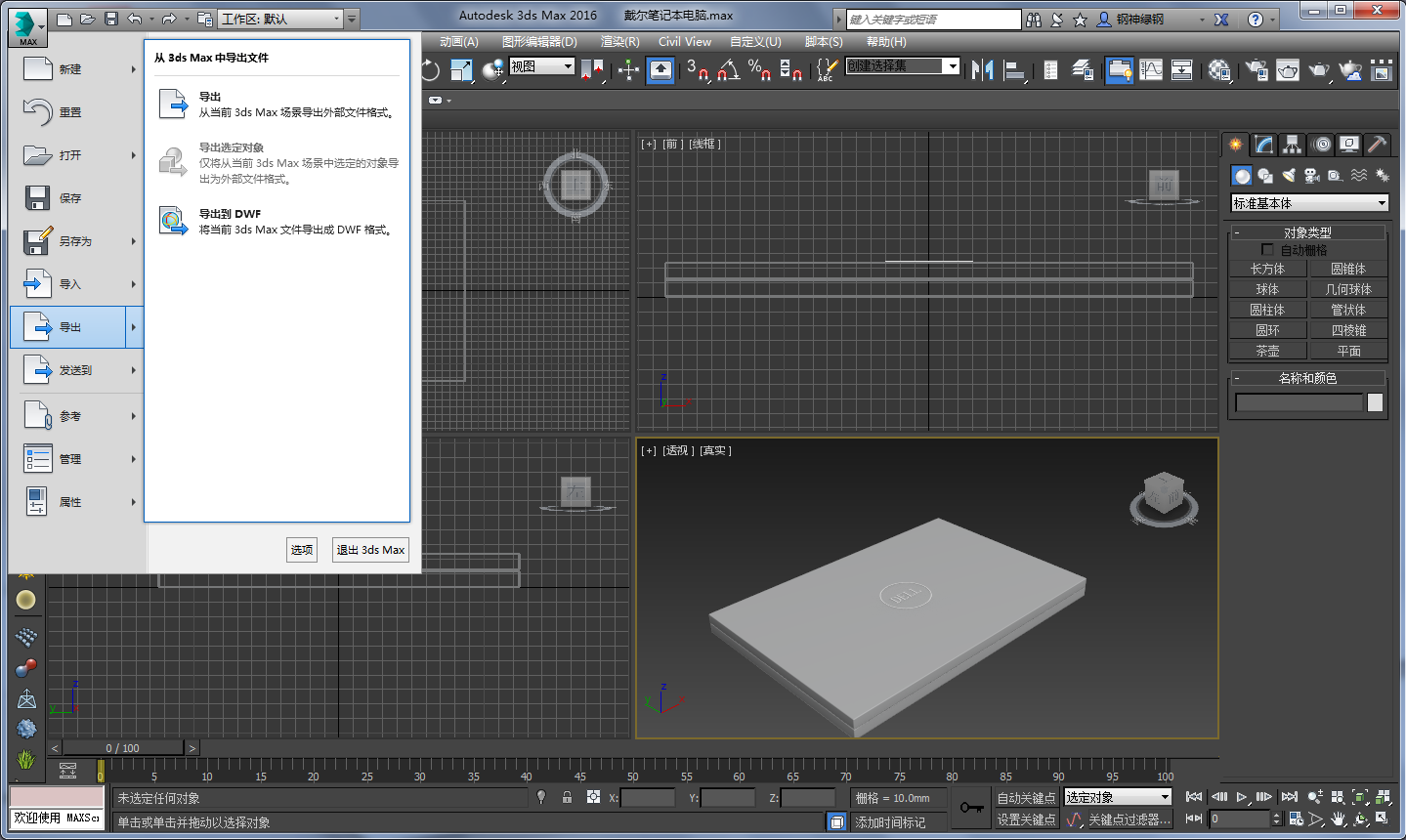This screenshot has width=1406, height=840.
Task: Click the 0 / 100 time slider
Action: [123, 748]
